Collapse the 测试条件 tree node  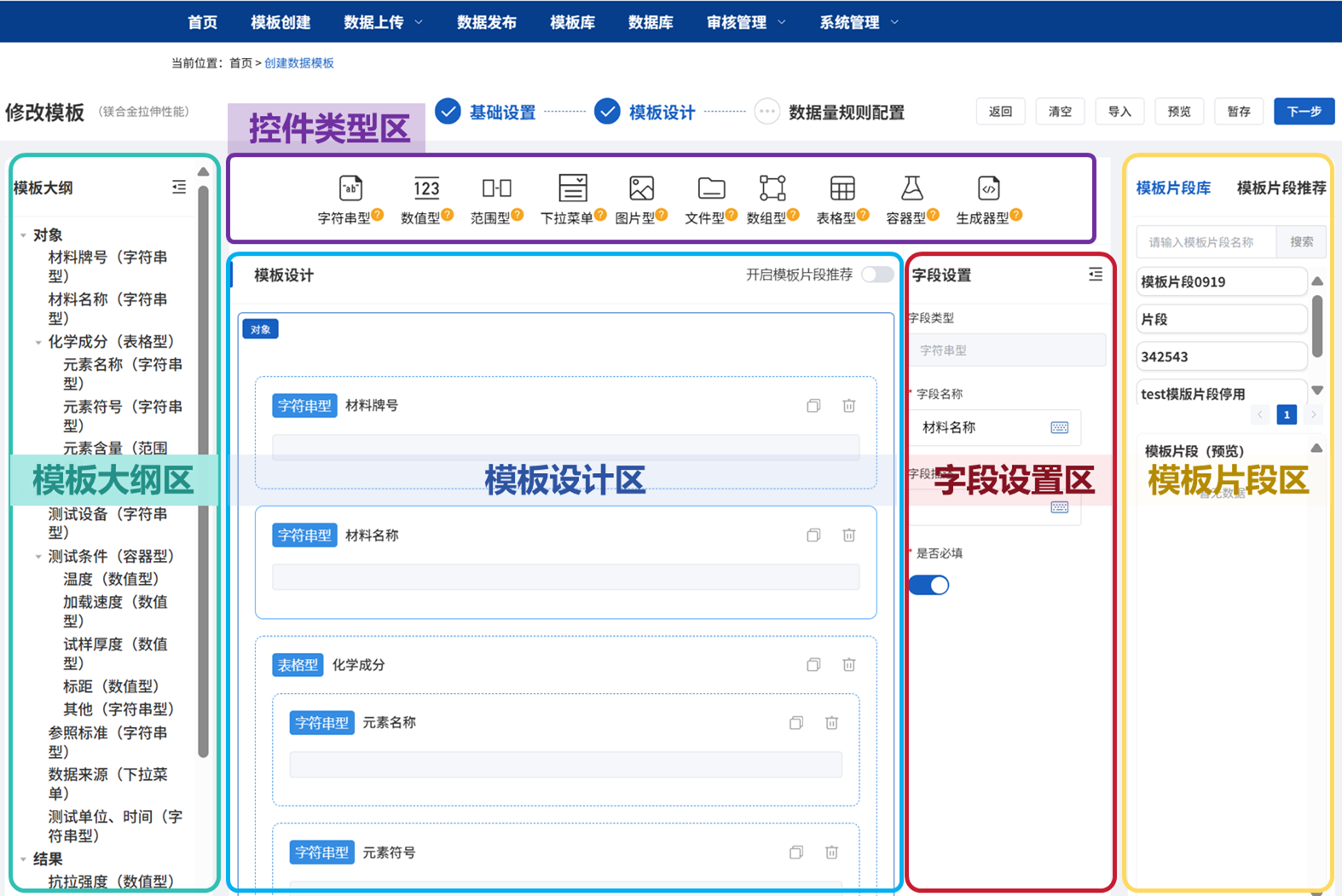tap(38, 557)
